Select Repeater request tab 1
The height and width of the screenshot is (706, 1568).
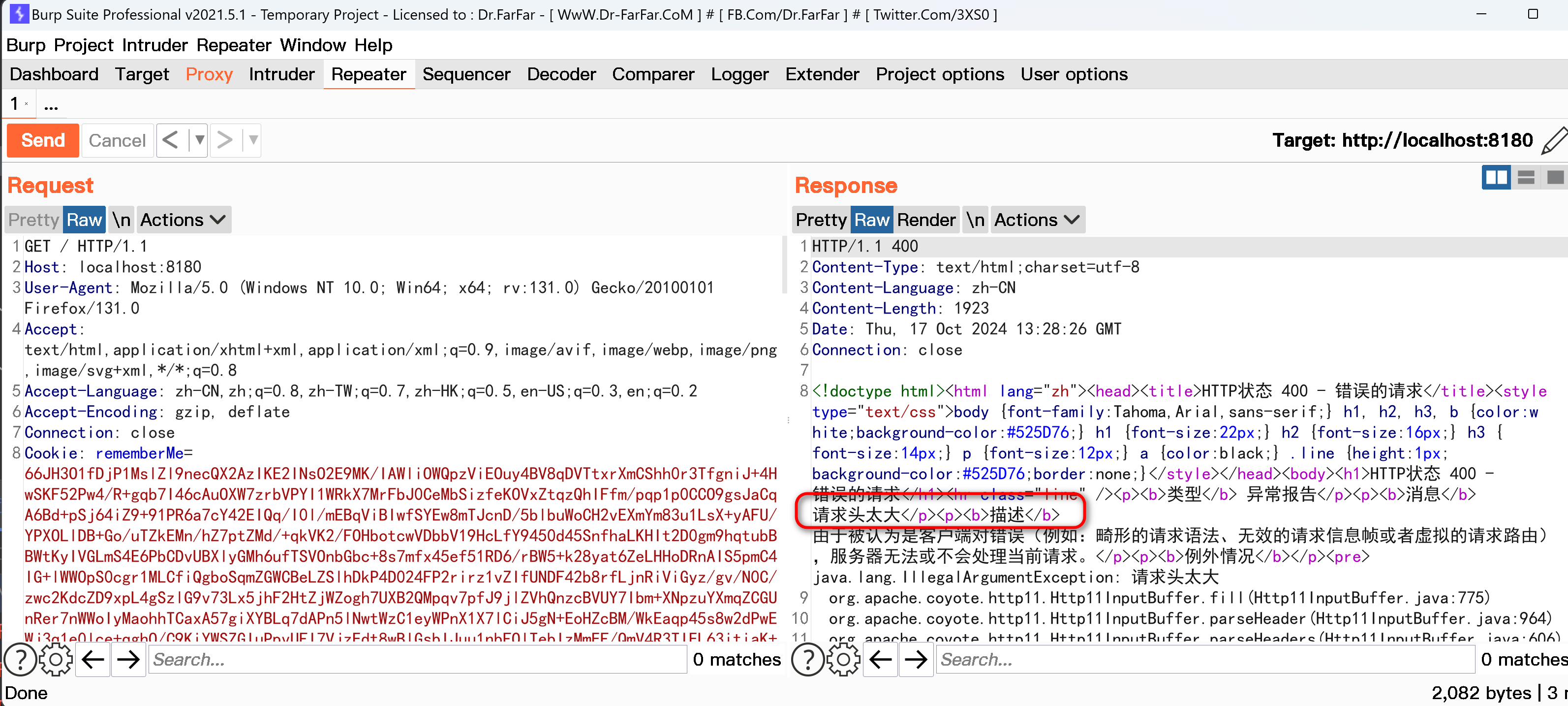[x=18, y=104]
